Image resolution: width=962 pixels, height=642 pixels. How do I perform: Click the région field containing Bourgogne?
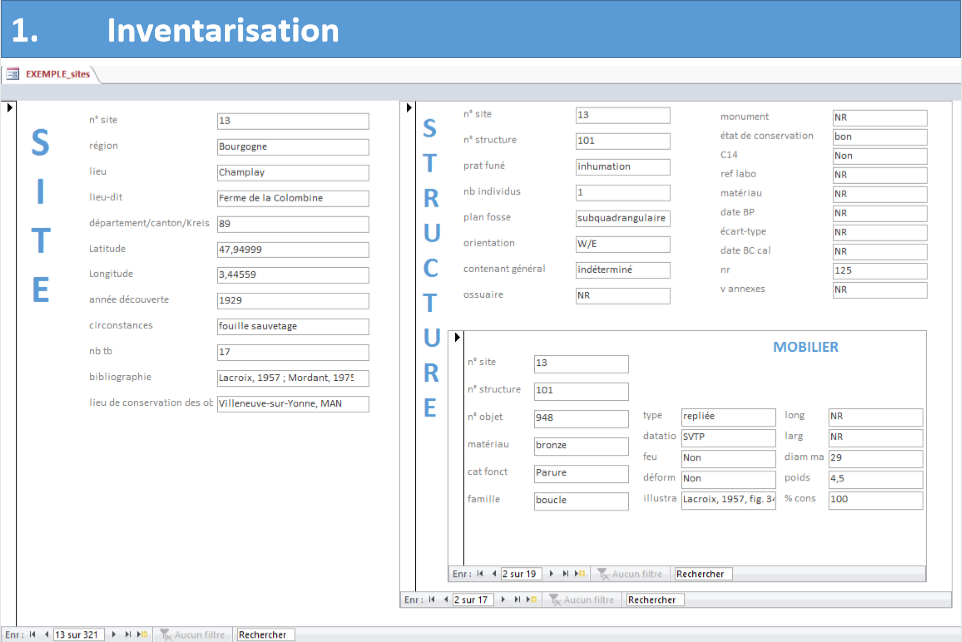coord(293,147)
